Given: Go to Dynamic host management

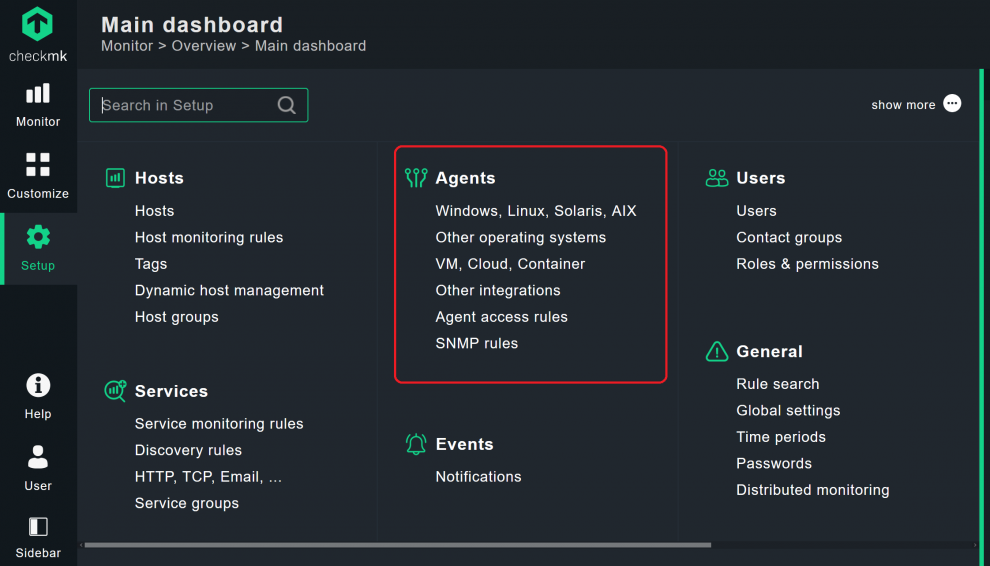Looking at the screenshot, I should click(x=229, y=290).
